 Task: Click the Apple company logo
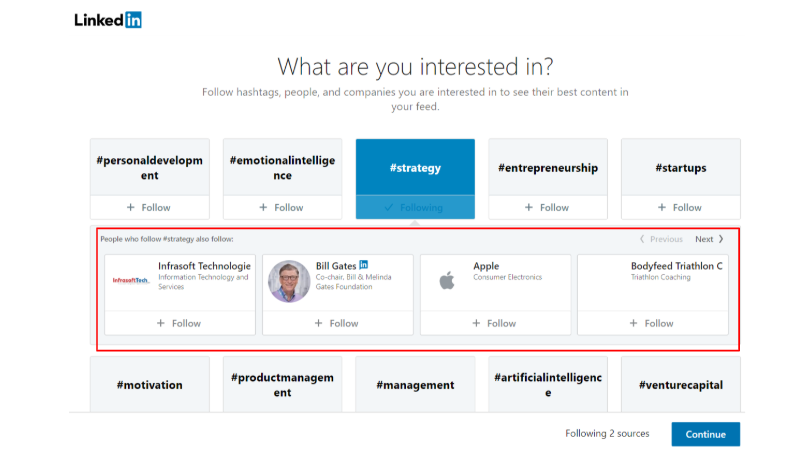(446, 280)
